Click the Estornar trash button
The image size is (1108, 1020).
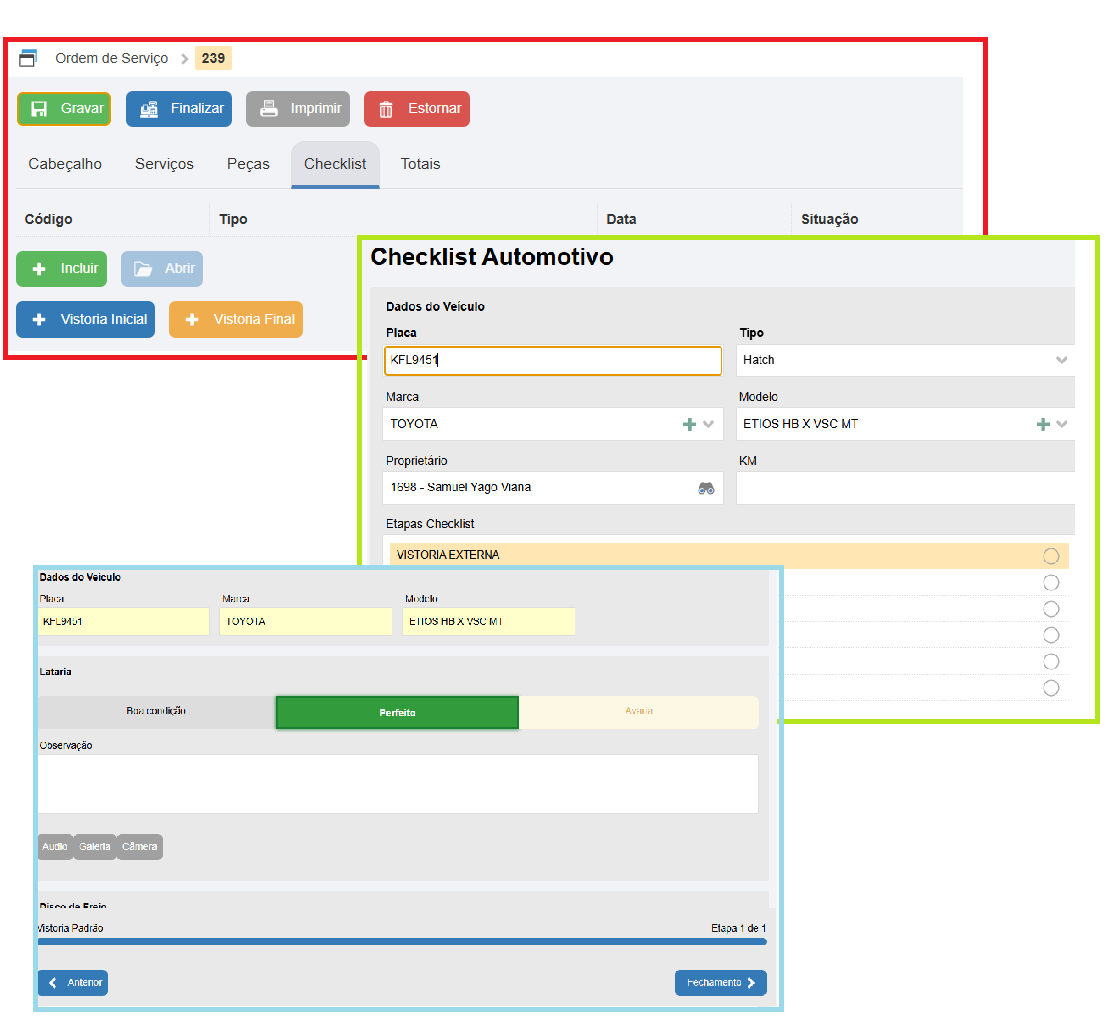417,109
